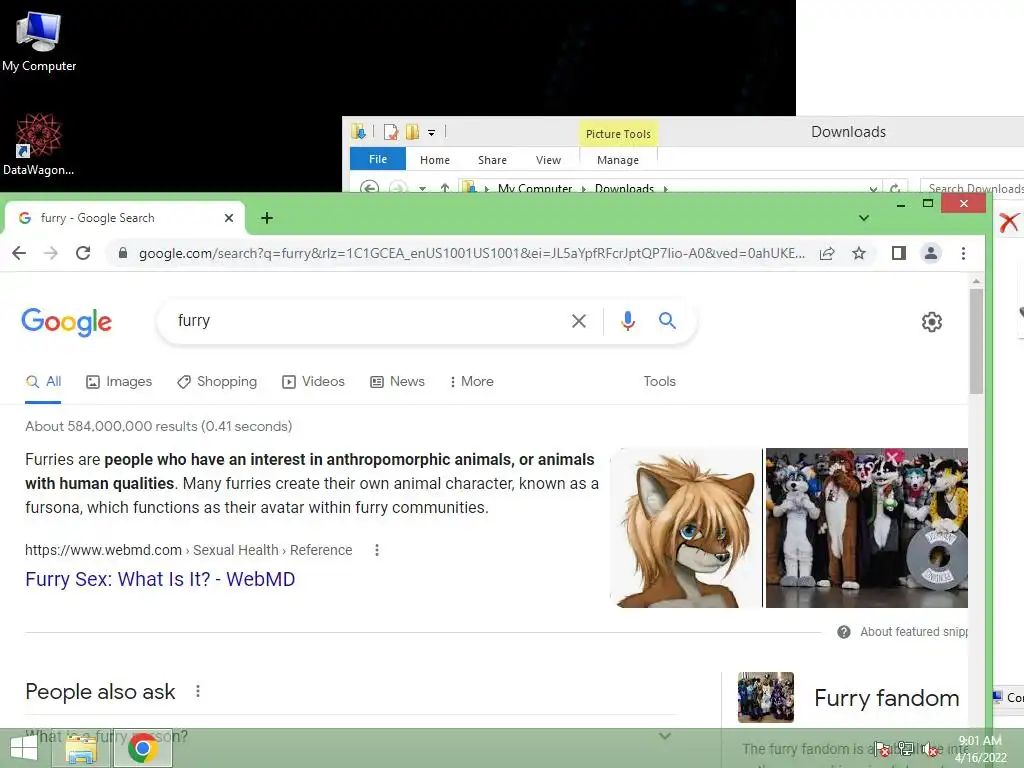
Task: Switch to Images results
Action: point(119,381)
